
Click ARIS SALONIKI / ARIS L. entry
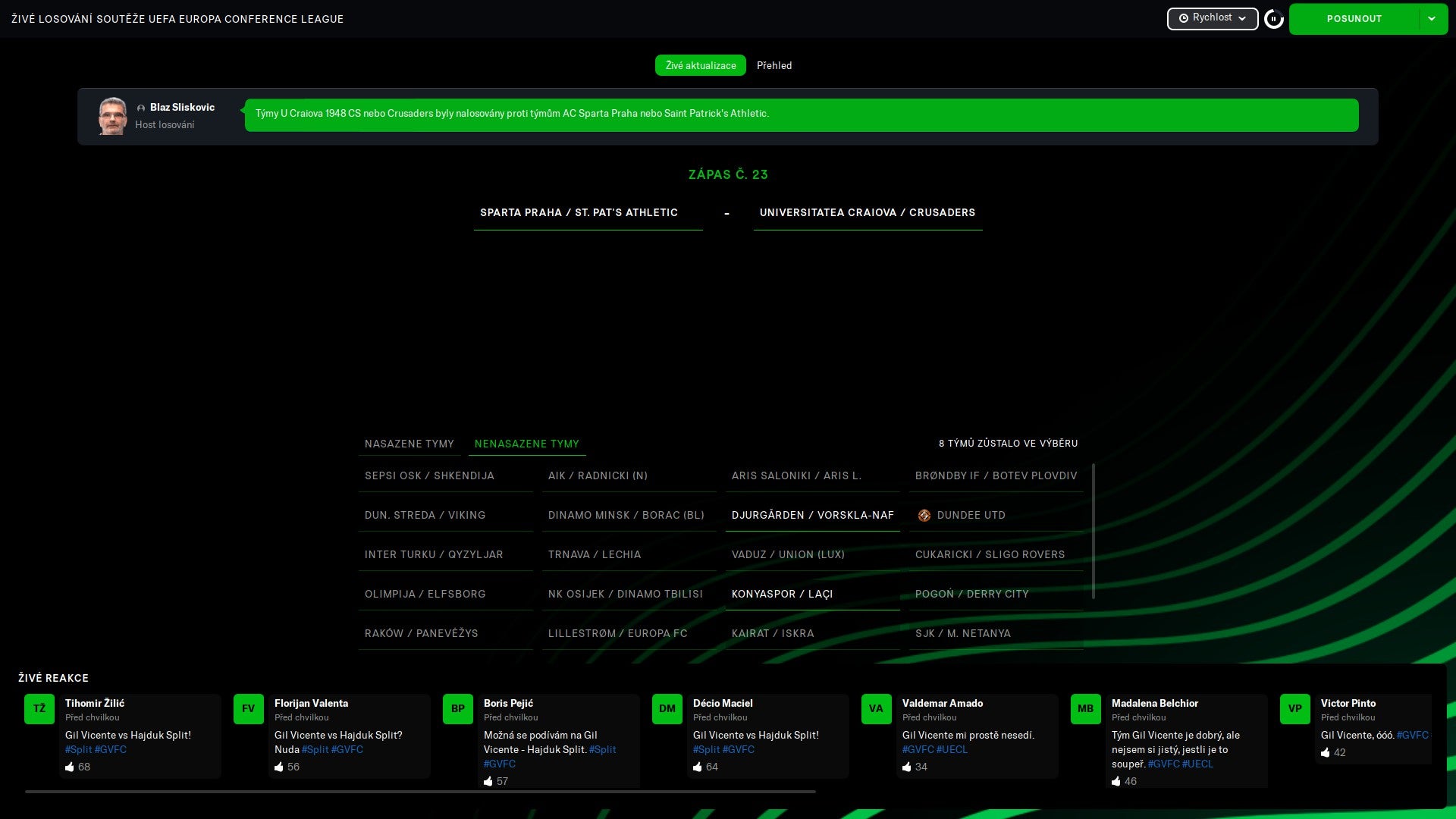point(812,475)
